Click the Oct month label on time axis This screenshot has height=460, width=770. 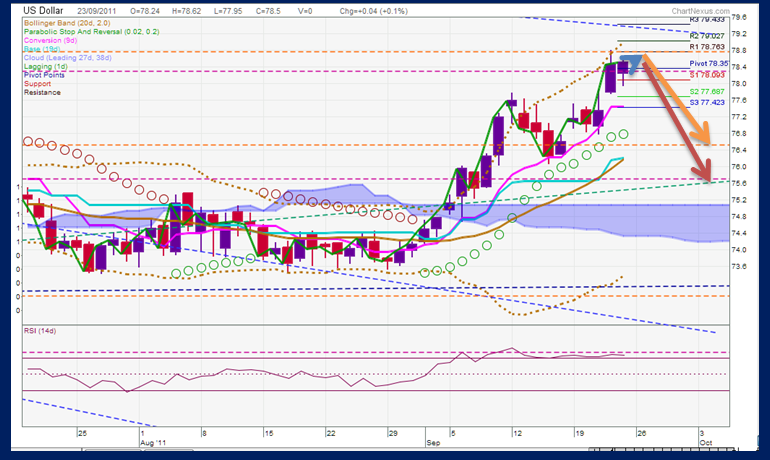[x=706, y=442]
